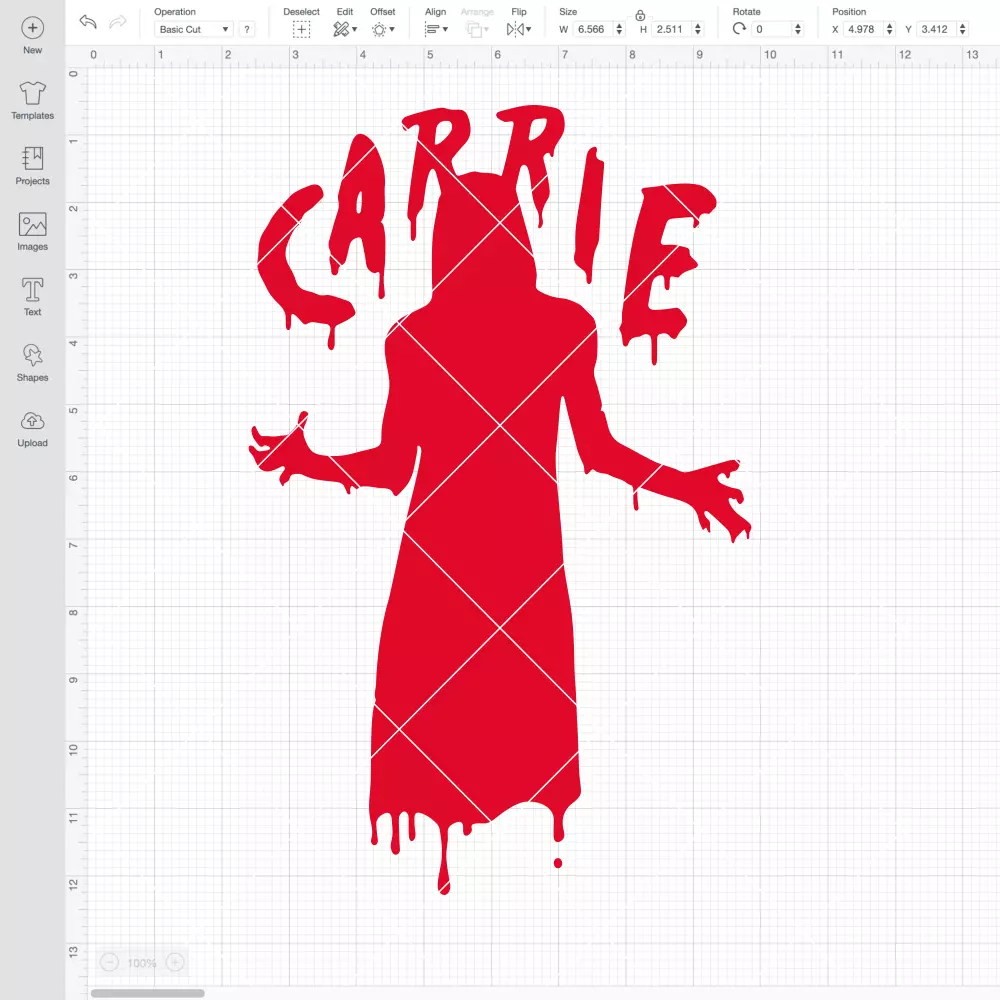This screenshot has width=1000, height=1000.
Task: Click the Height value field
Action: pyautogui.click(x=671, y=29)
